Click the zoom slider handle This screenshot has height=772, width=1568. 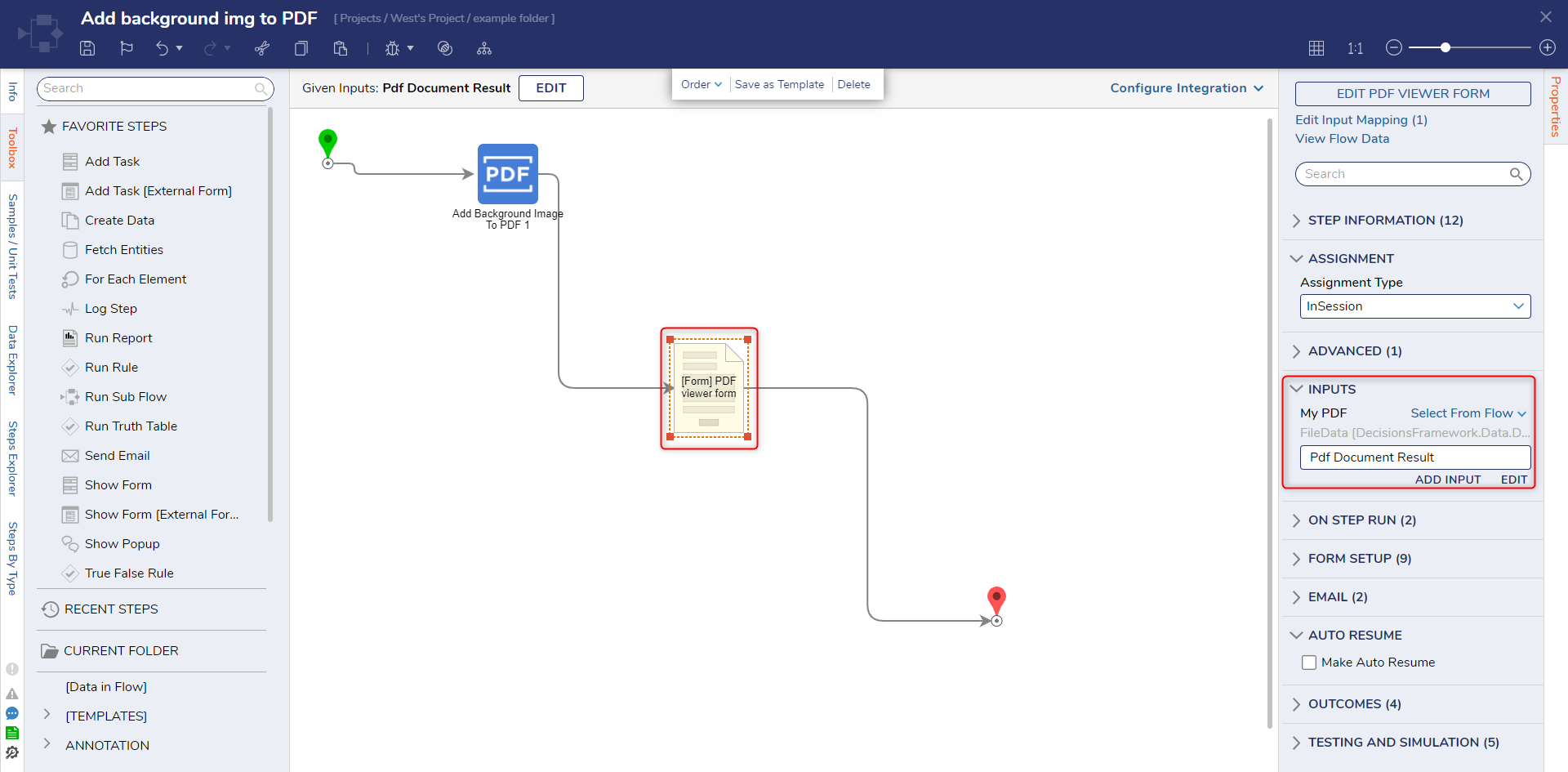point(1445,47)
